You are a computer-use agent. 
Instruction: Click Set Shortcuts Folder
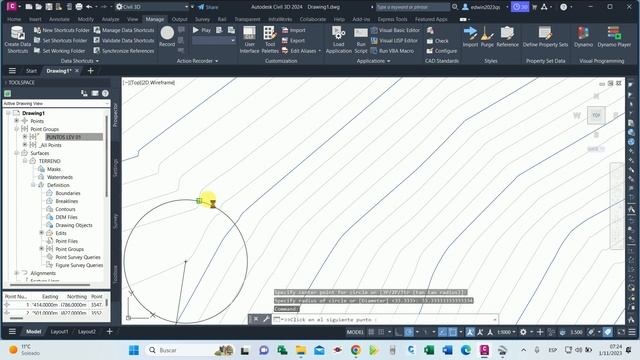point(60,40)
